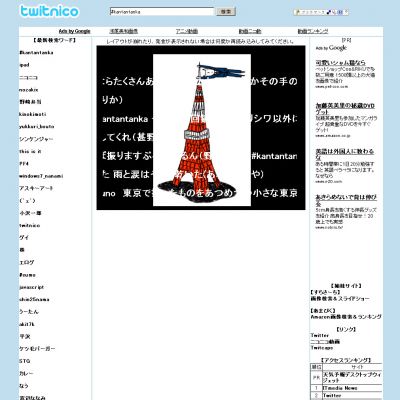The width and height of the screenshot is (400, 400).
Task: Select the ipad search word
Action: 24,65
